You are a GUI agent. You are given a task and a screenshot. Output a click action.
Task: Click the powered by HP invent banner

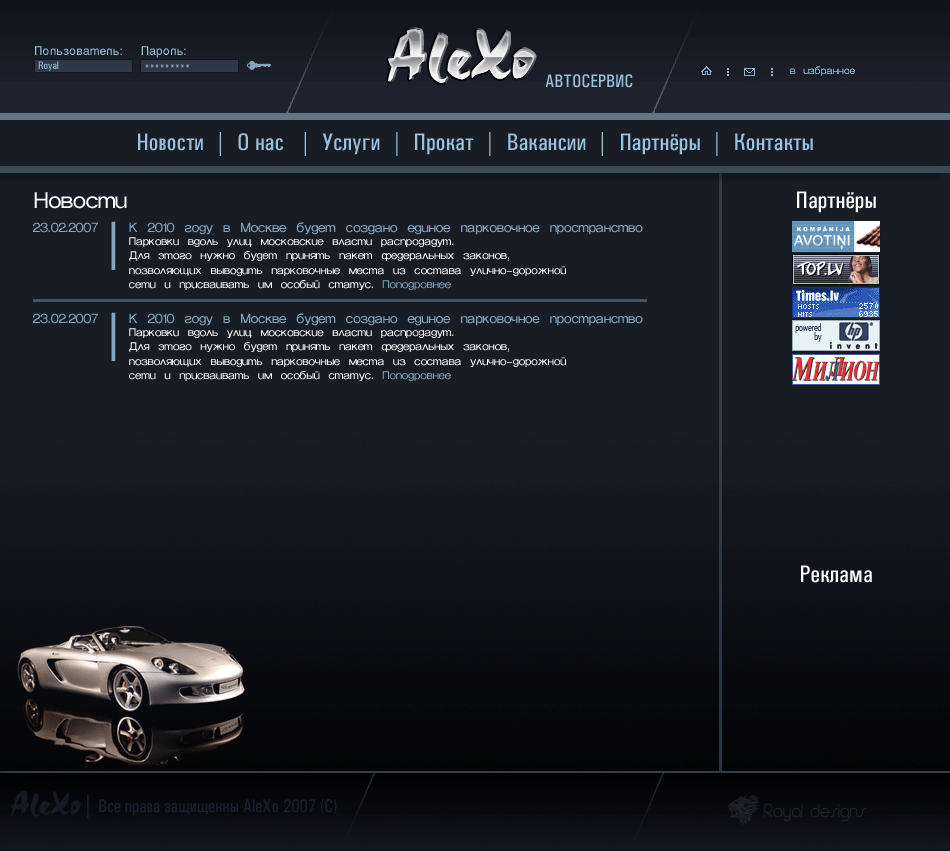point(835,335)
